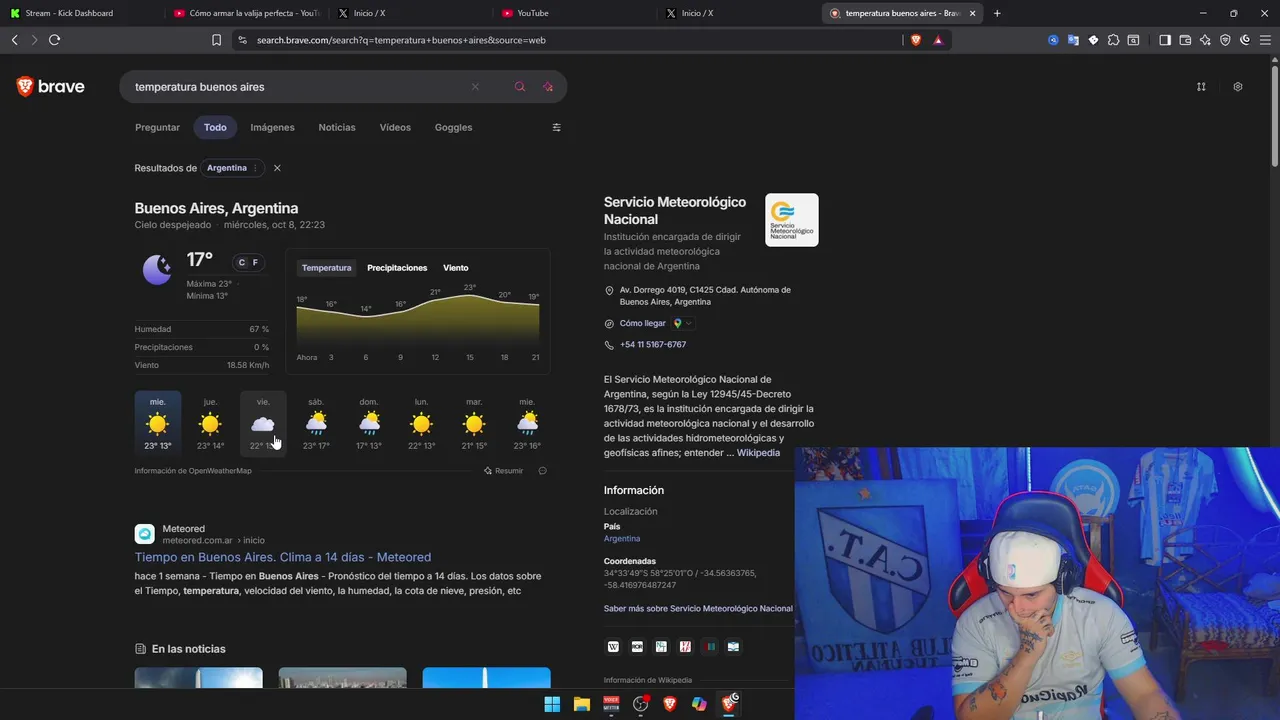This screenshot has height=720, width=1280.
Task: Open the extensions puzzle piece menu
Action: [x=1113, y=40]
